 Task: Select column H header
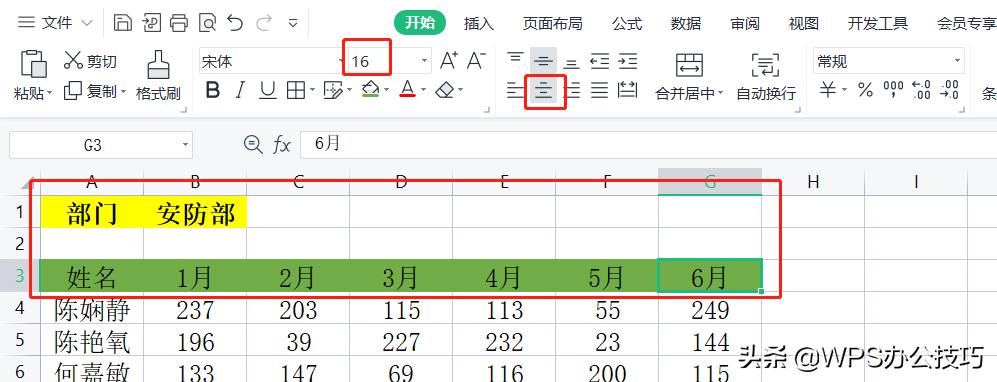click(813, 182)
